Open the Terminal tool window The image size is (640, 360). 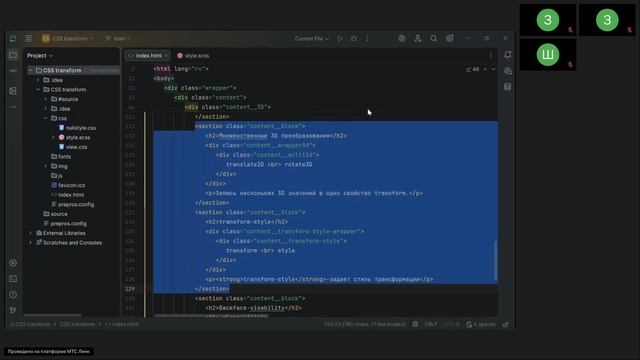(13, 279)
